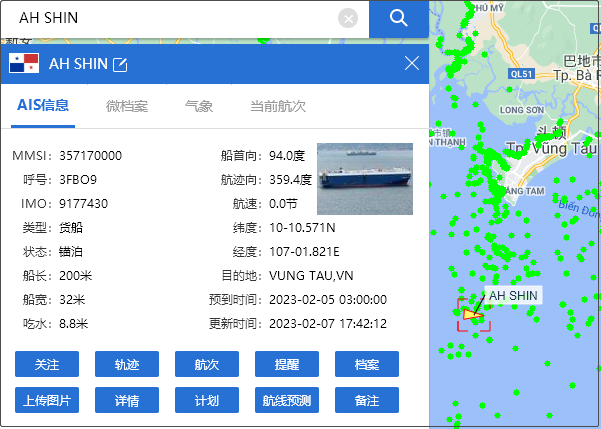601x429 pixels.
Task: Switch to the AIS信息 tab
Action: [43, 105]
